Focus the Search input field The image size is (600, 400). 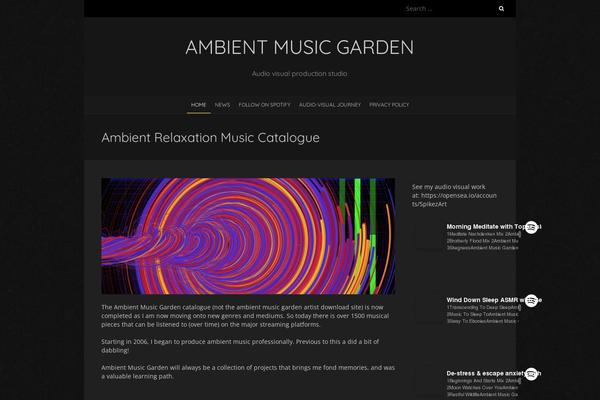pos(448,8)
